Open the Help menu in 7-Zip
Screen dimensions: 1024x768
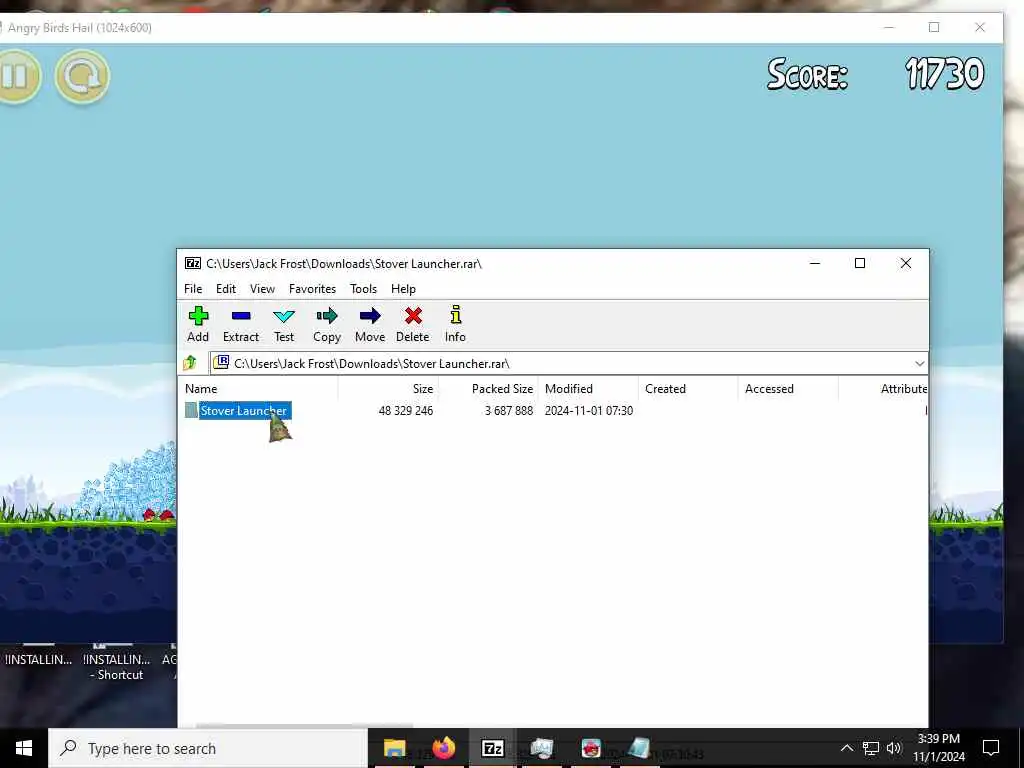403,289
